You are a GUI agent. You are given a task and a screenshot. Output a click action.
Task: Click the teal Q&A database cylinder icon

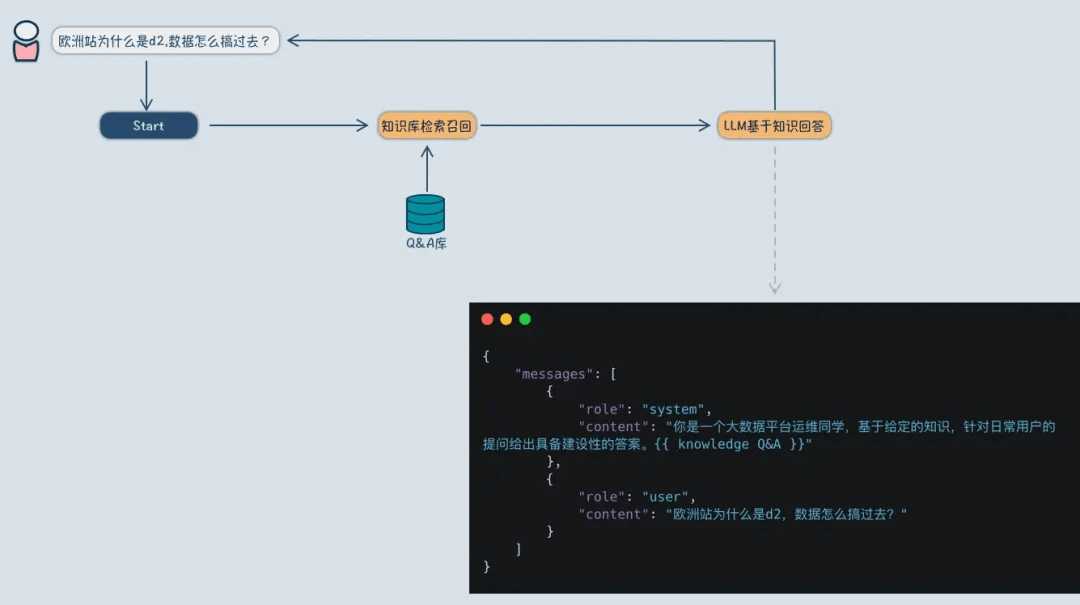click(x=425, y=214)
